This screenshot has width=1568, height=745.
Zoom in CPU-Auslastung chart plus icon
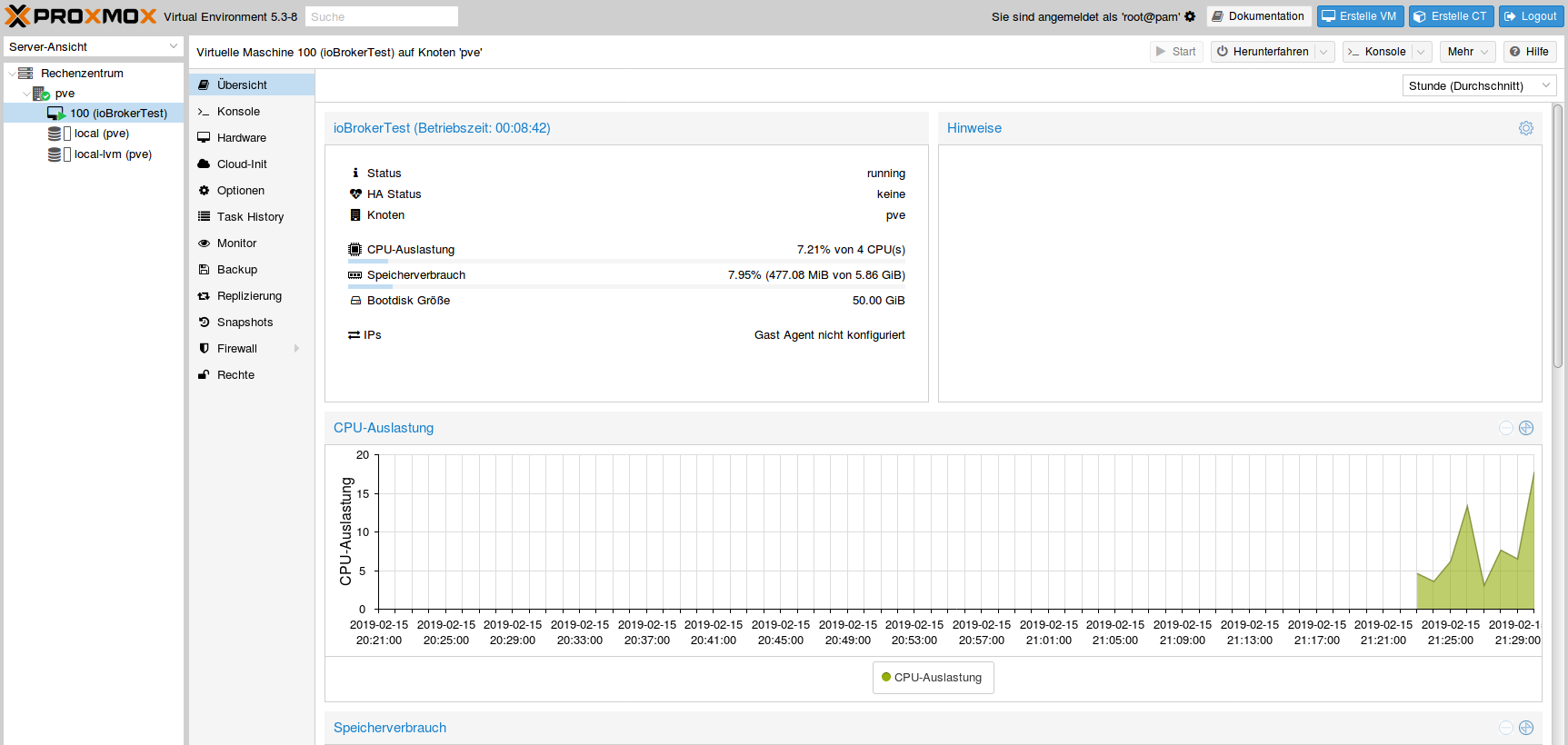pyautogui.click(x=1526, y=428)
